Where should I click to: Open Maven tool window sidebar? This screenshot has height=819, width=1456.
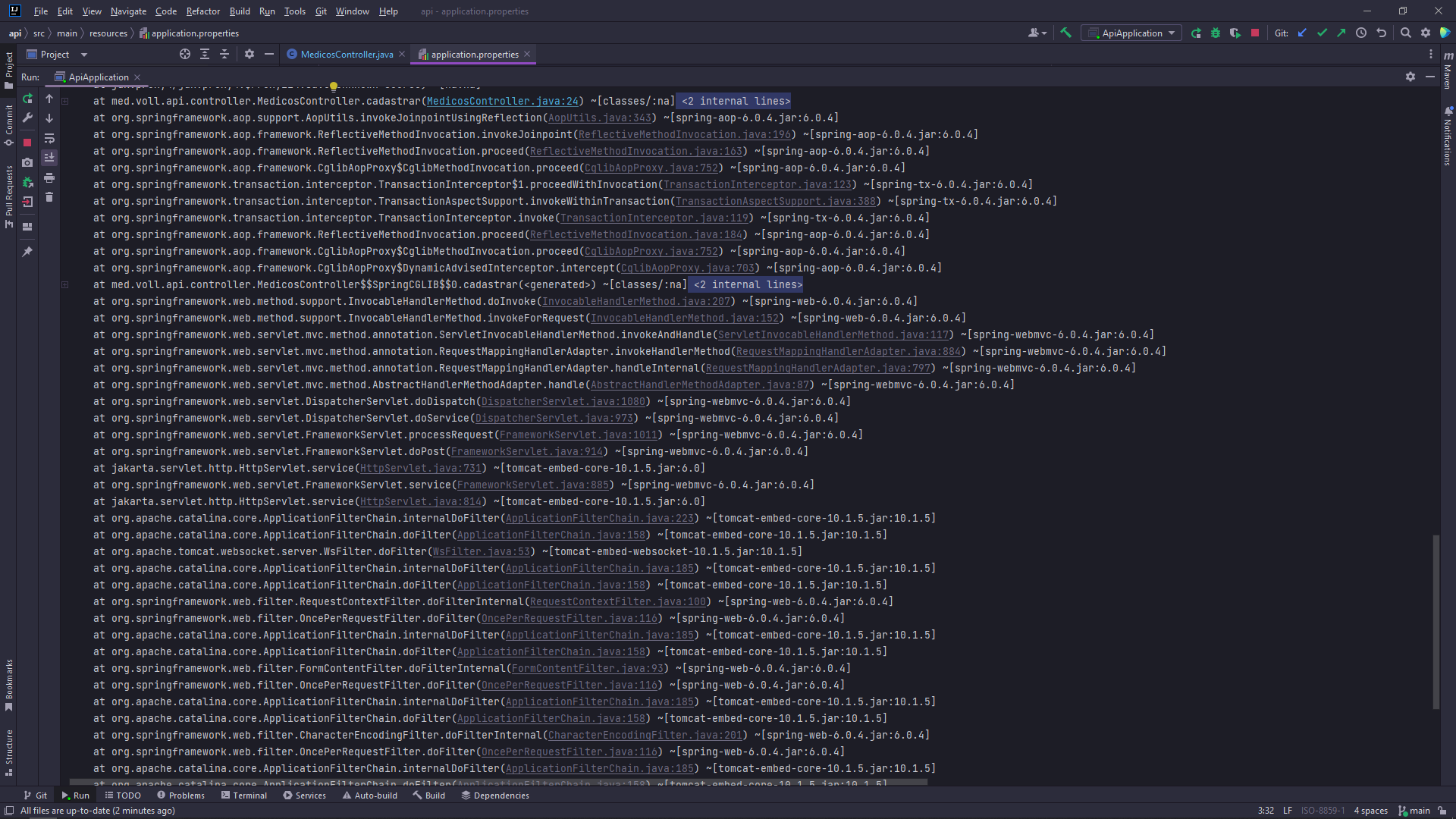[x=1448, y=70]
